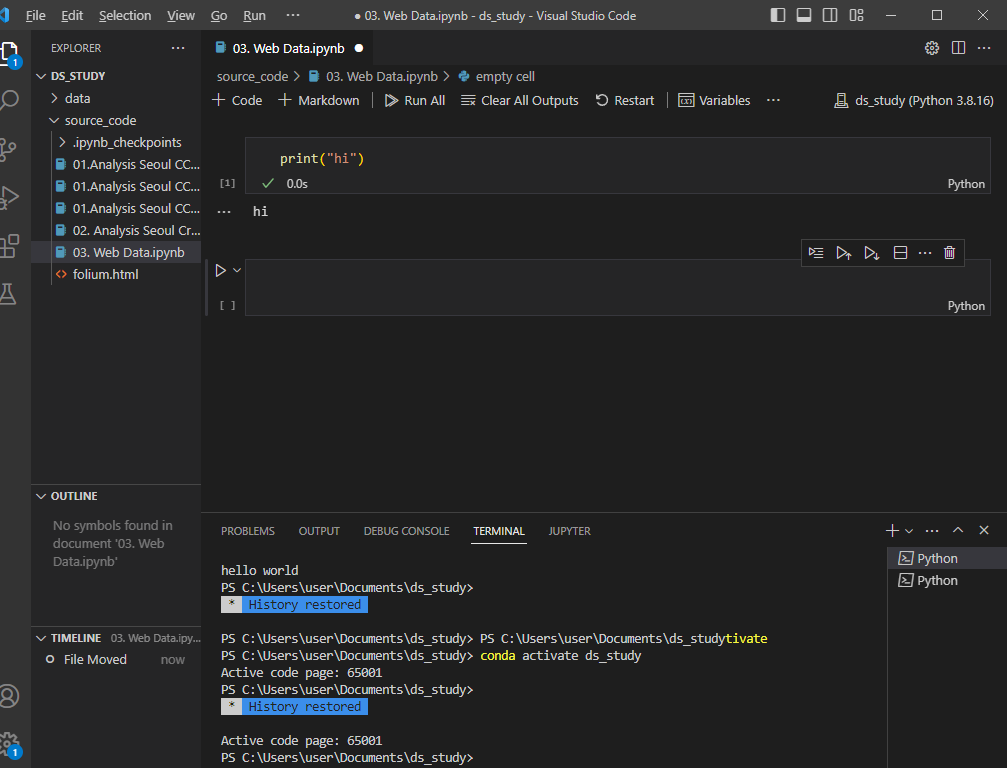
Task: Open the Run and Debug view
Action: click(9, 197)
